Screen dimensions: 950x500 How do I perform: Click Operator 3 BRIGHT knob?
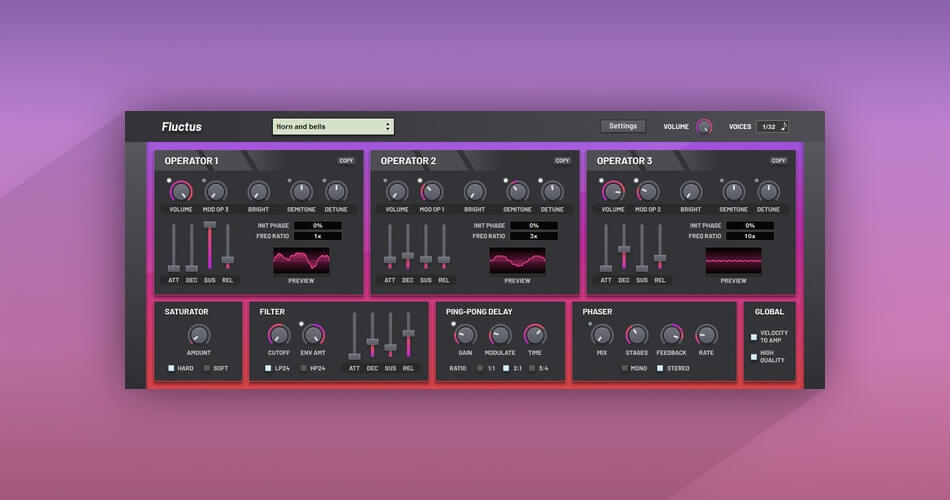[x=691, y=192]
